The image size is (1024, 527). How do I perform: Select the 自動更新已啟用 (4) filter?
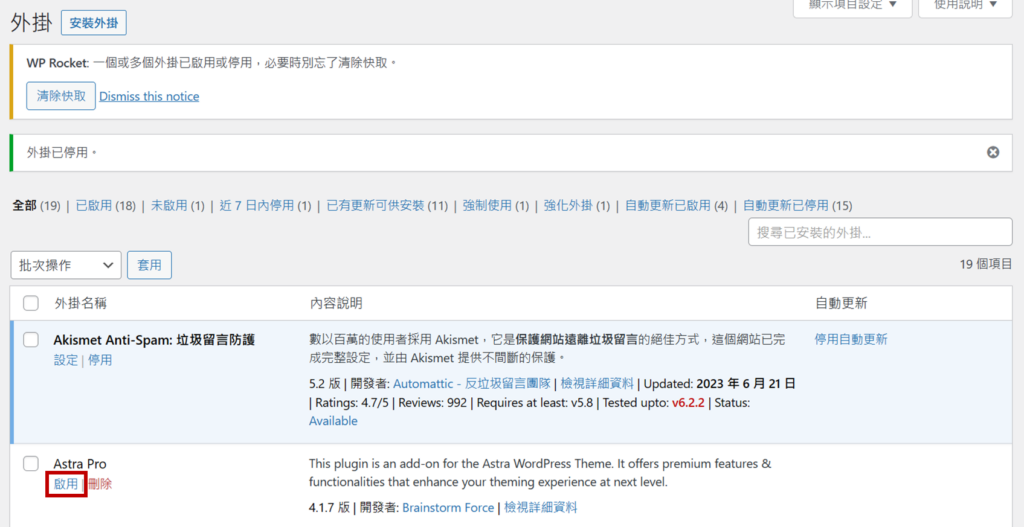click(x=676, y=206)
